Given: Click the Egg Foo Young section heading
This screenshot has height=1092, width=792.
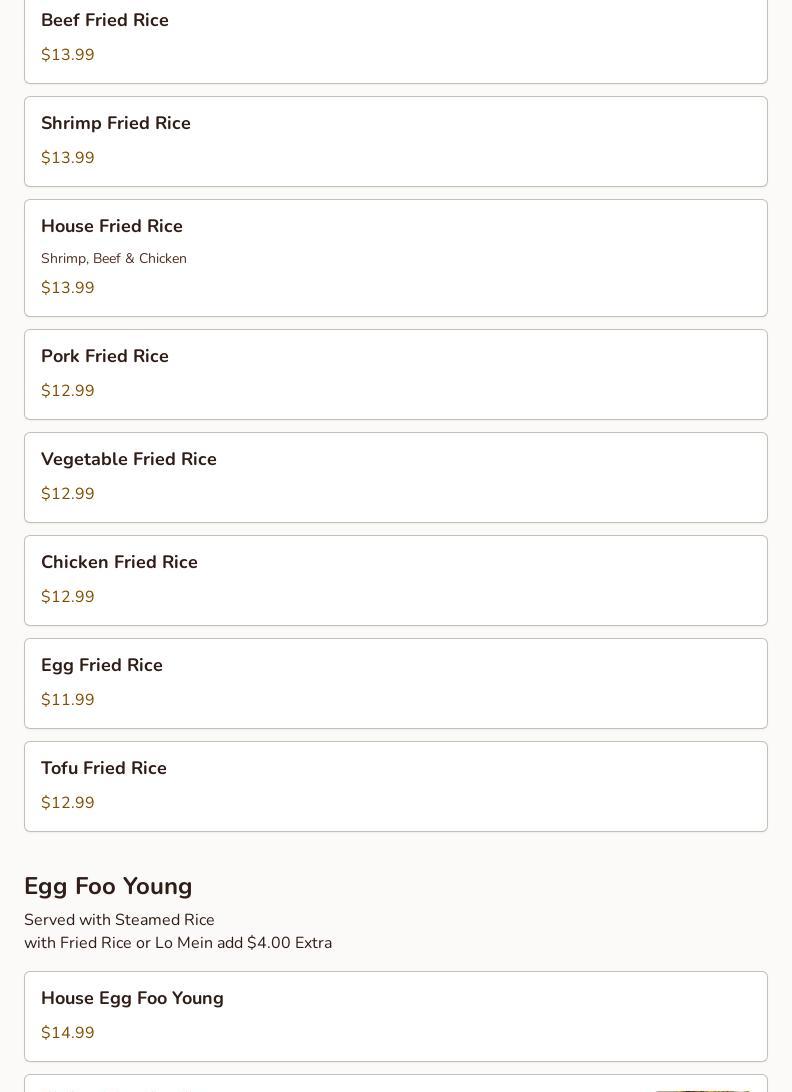Looking at the screenshot, I should coord(108,887).
